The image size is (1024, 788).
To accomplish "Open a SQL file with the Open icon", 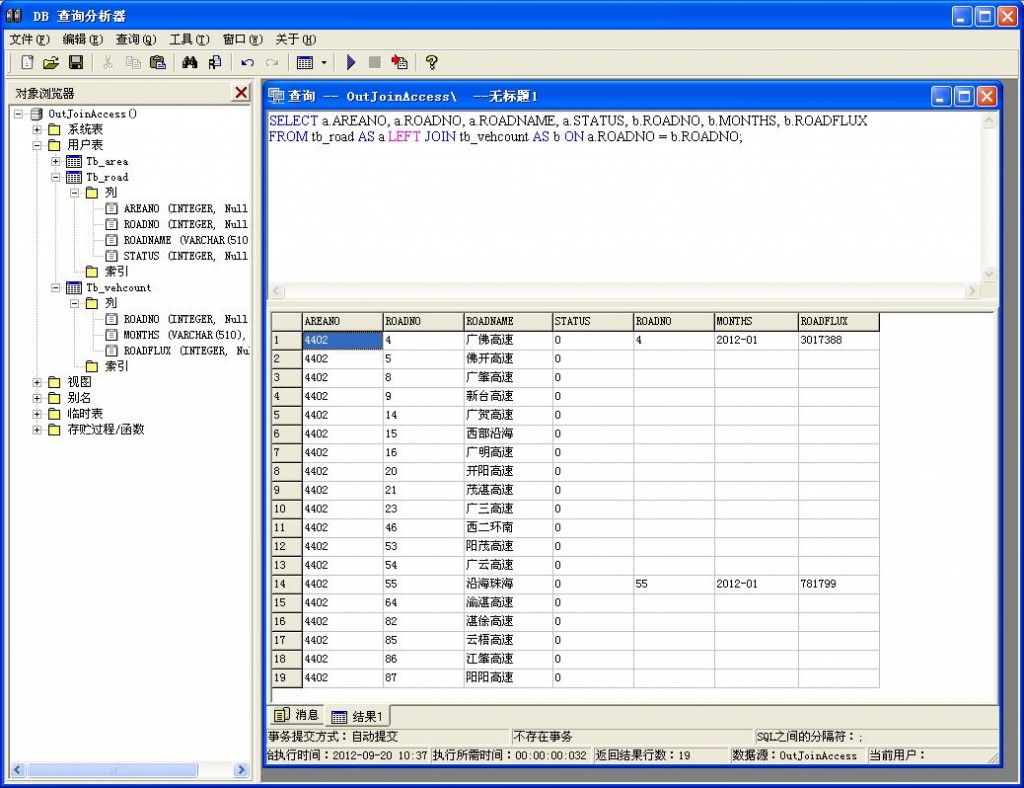I will coord(50,62).
